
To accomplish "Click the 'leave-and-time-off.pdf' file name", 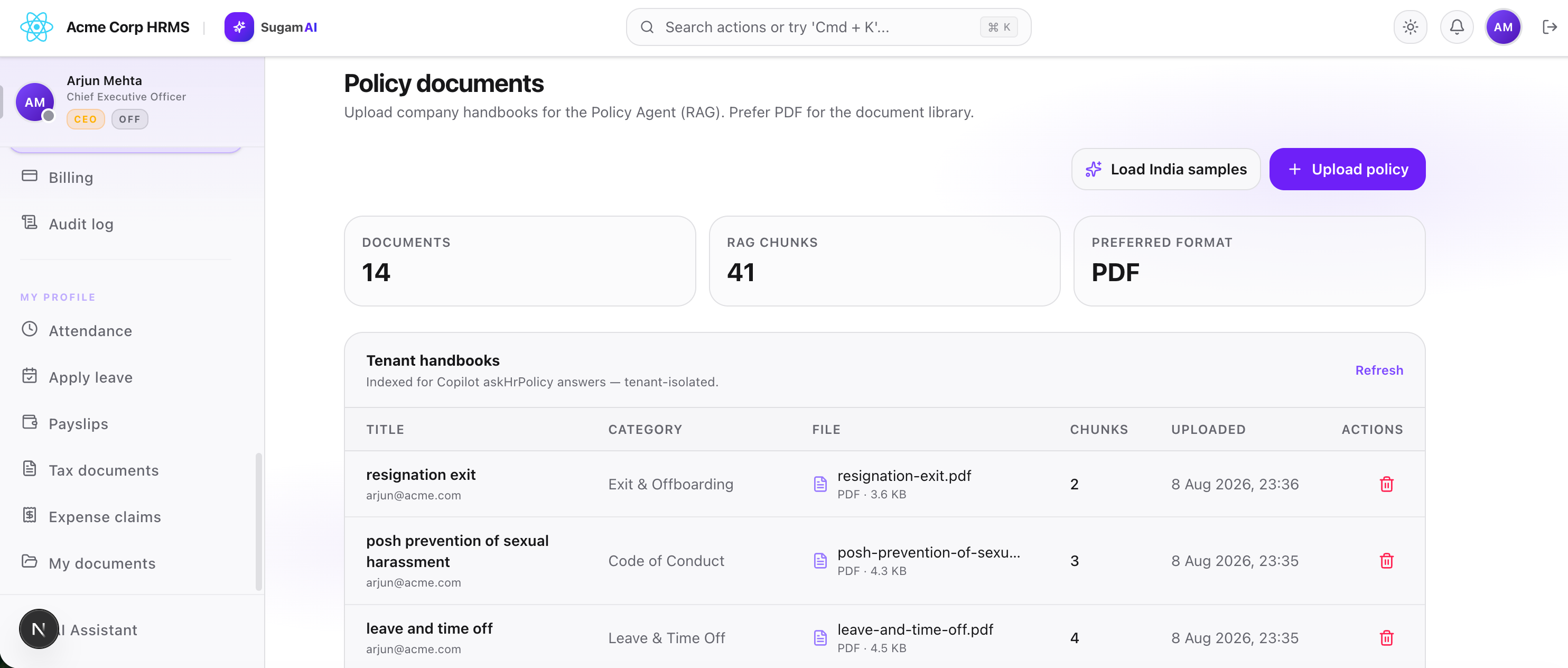I will click(915, 629).
